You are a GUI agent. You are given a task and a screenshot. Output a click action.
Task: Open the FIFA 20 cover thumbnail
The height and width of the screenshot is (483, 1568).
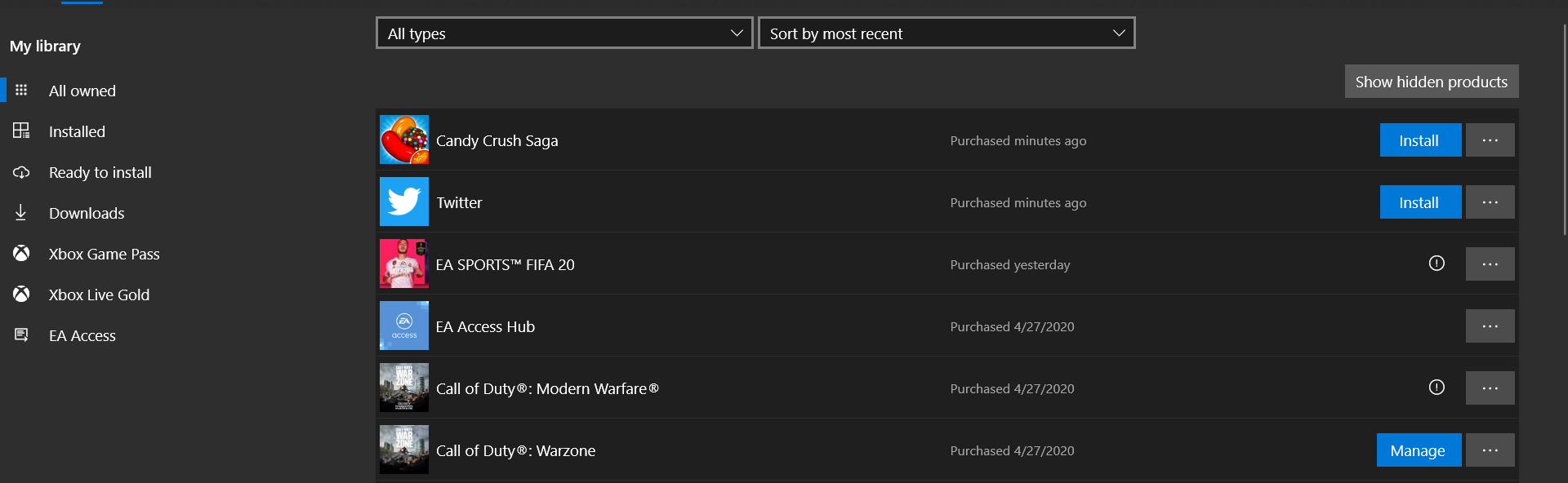point(404,264)
